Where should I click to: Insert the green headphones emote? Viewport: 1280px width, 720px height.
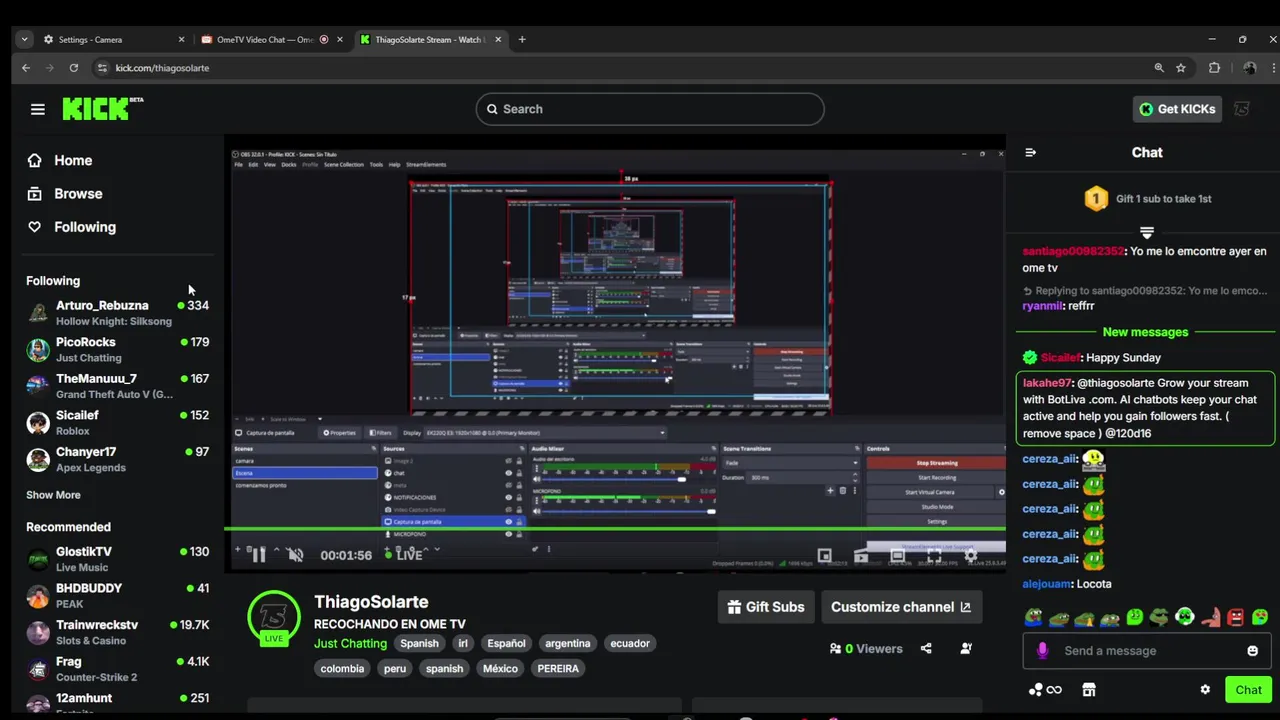1185,618
